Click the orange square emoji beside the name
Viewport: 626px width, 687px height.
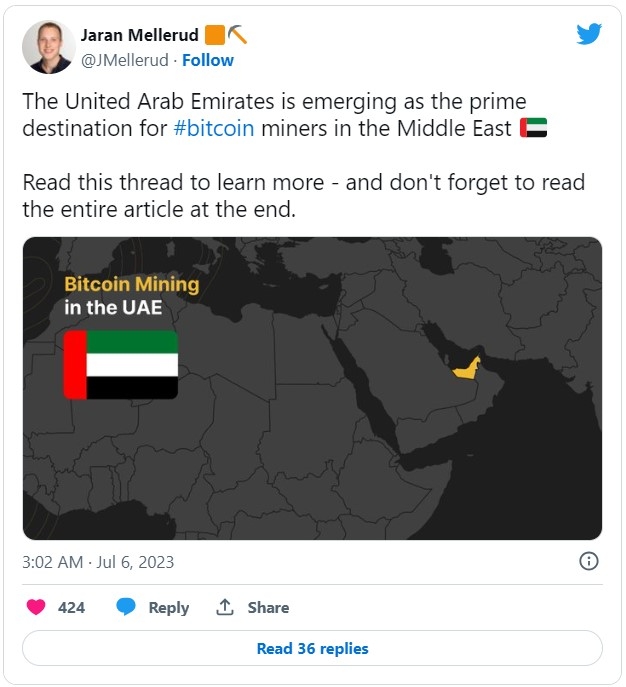click(x=214, y=35)
